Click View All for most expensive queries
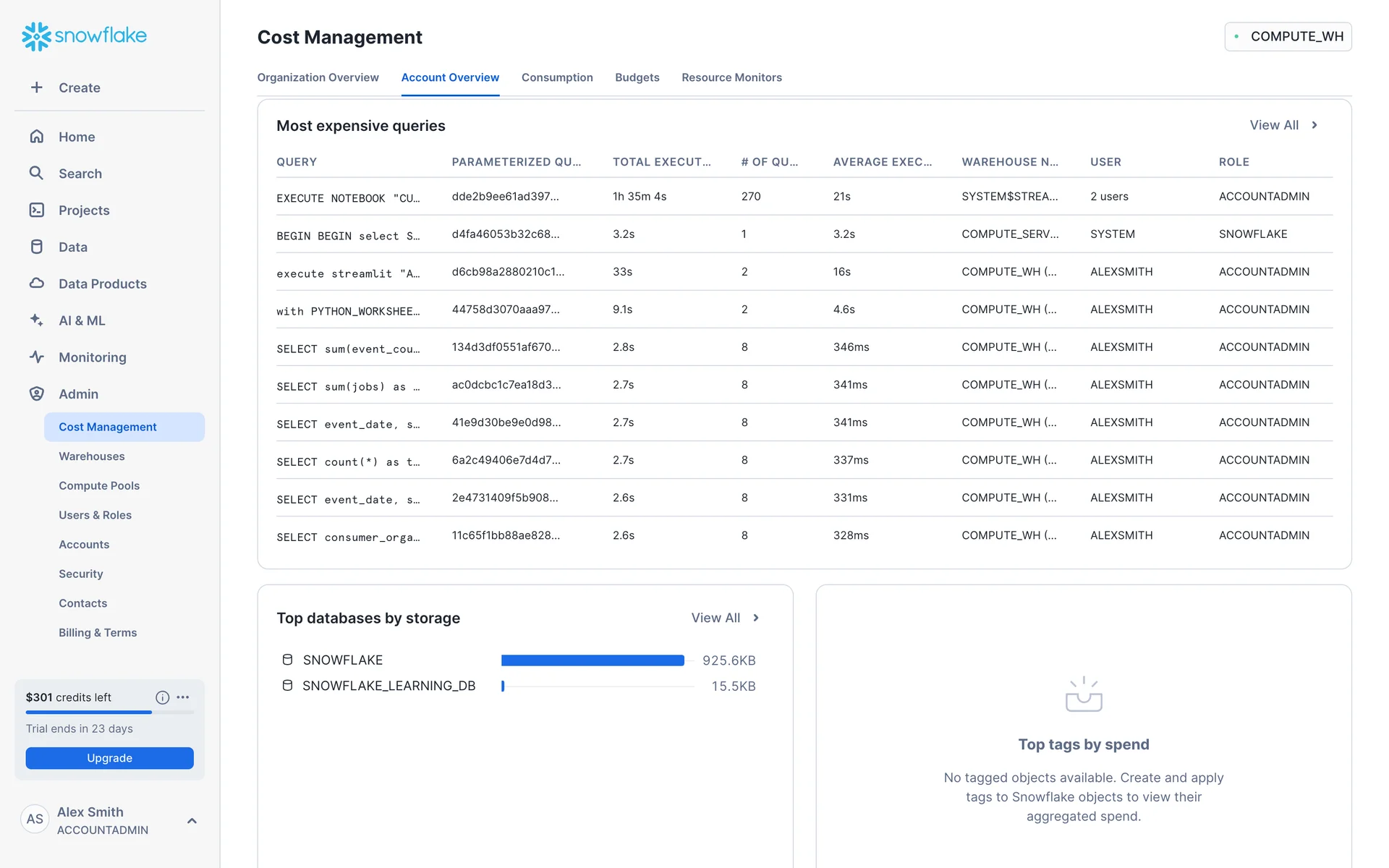 coord(1283,125)
